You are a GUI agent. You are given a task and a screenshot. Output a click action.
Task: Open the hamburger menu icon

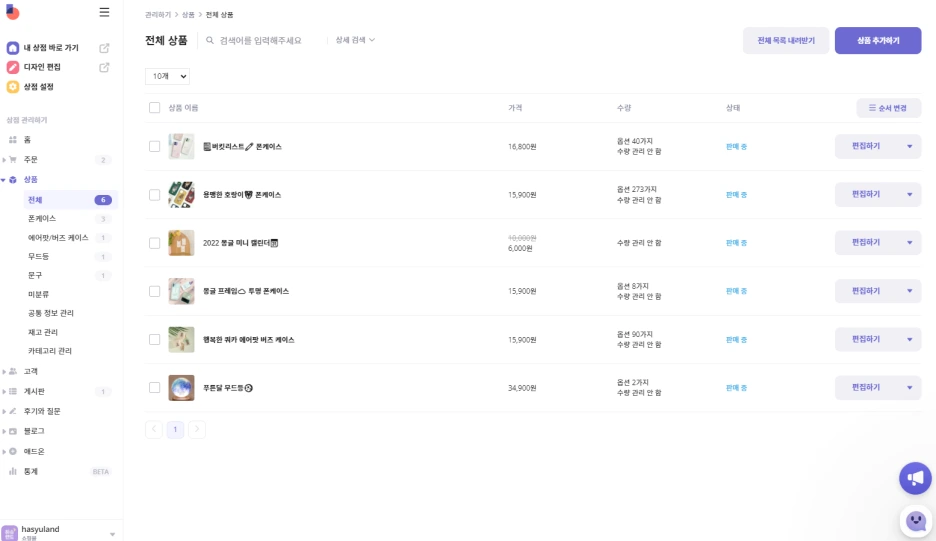(104, 12)
